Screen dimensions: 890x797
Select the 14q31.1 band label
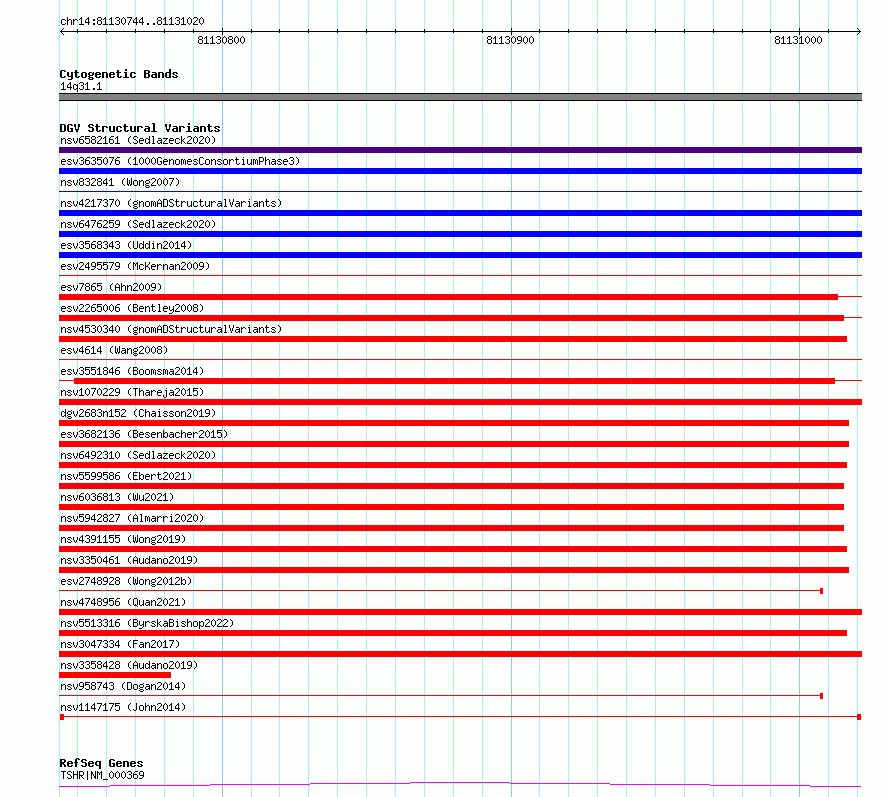click(x=81, y=86)
